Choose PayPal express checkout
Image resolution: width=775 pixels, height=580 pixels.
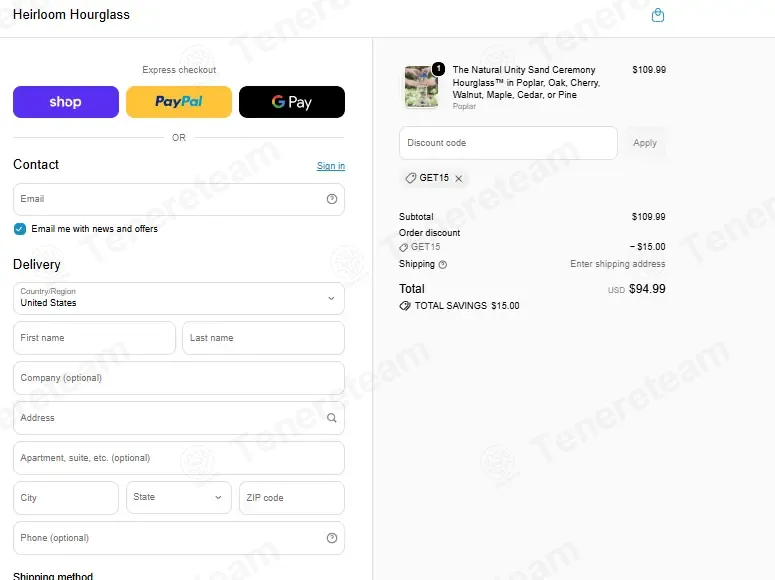coord(179,102)
